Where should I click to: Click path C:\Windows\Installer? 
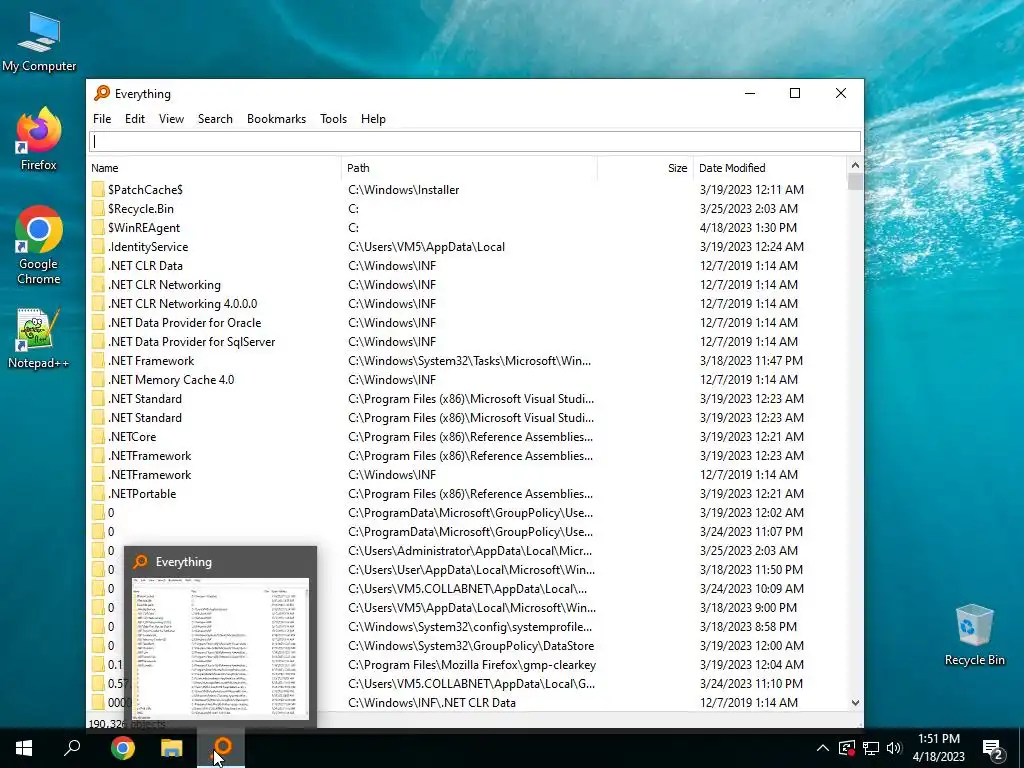(x=404, y=190)
